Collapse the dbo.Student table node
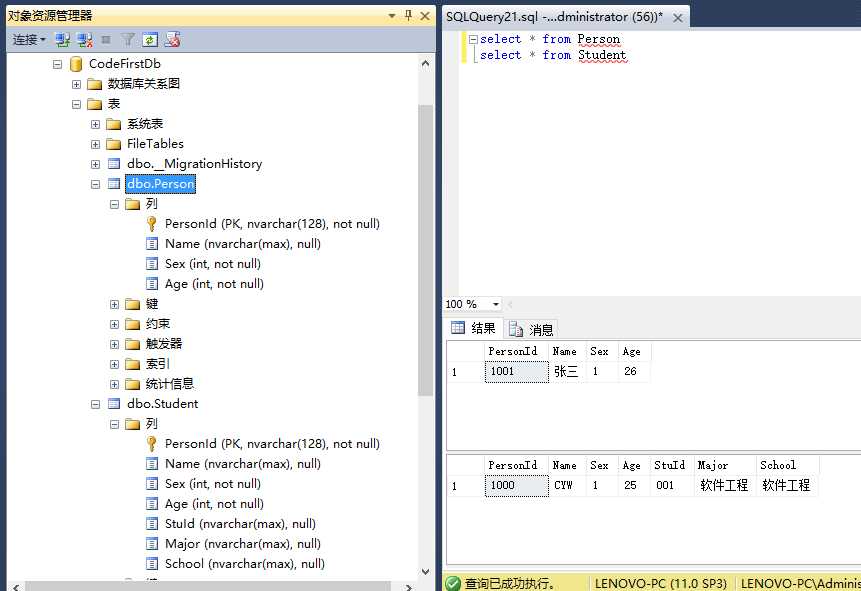The width and height of the screenshot is (861, 591). tap(96, 404)
